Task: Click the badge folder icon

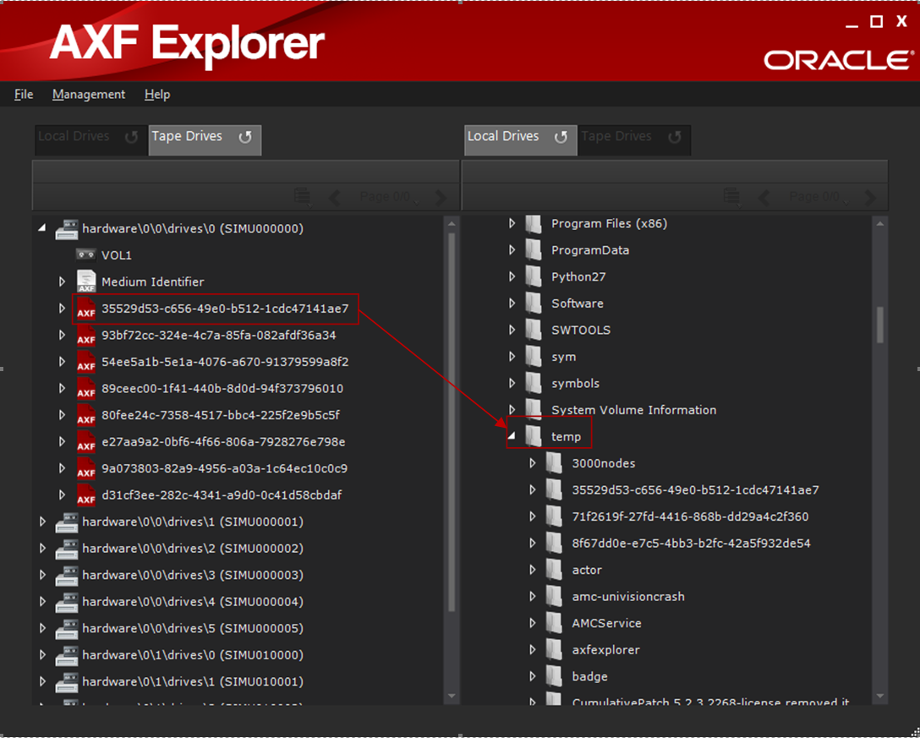Action: [554, 676]
